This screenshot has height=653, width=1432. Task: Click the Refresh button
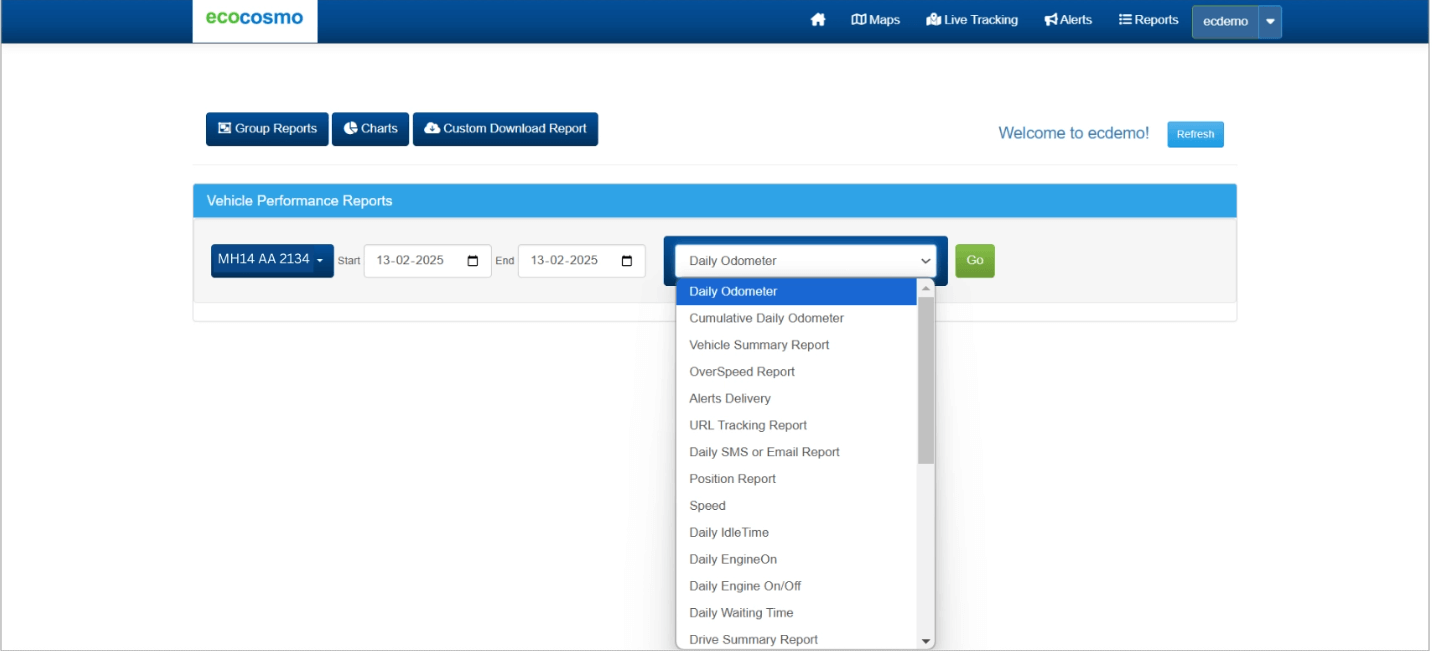click(x=1195, y=134)
